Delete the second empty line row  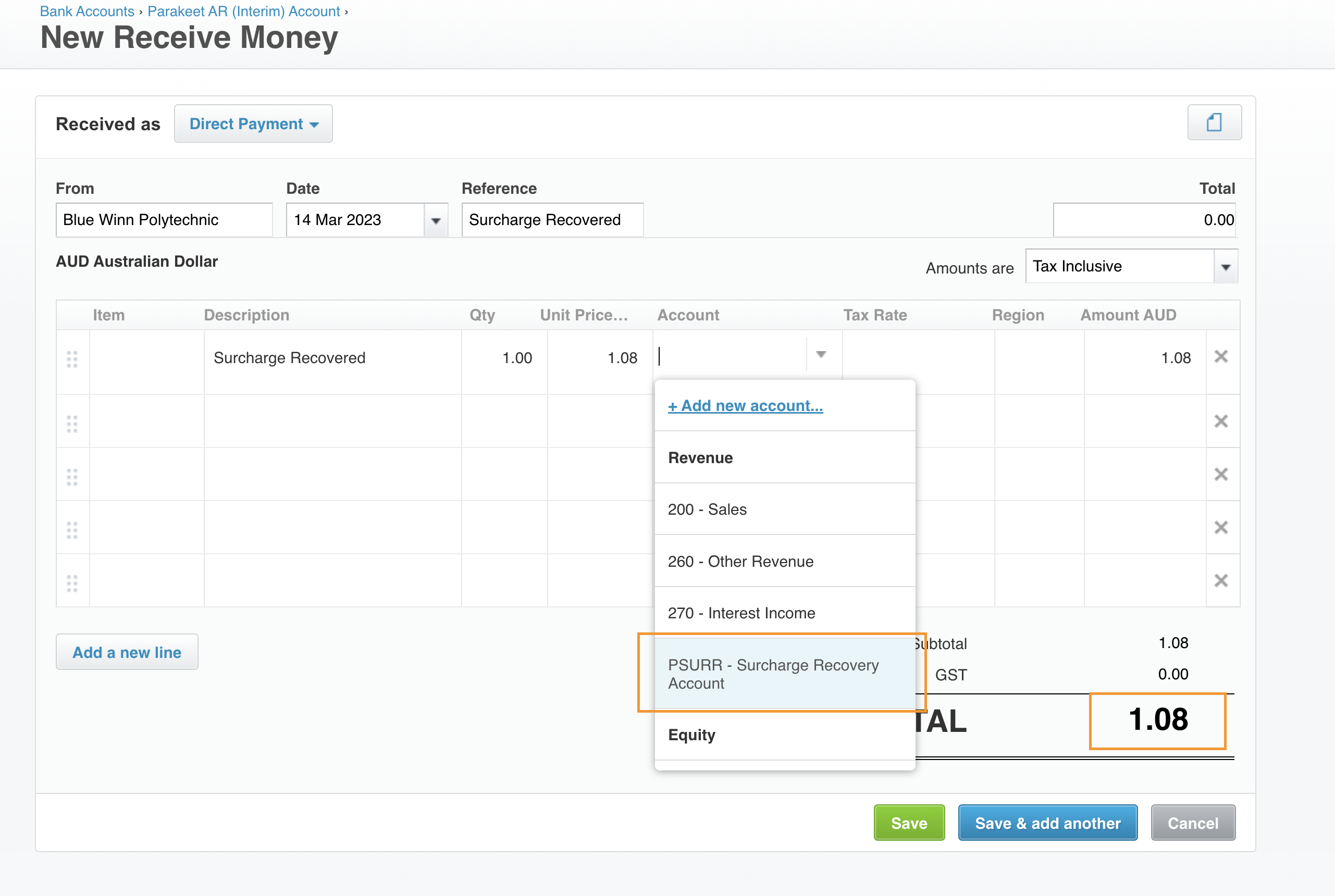(1221, 421)
